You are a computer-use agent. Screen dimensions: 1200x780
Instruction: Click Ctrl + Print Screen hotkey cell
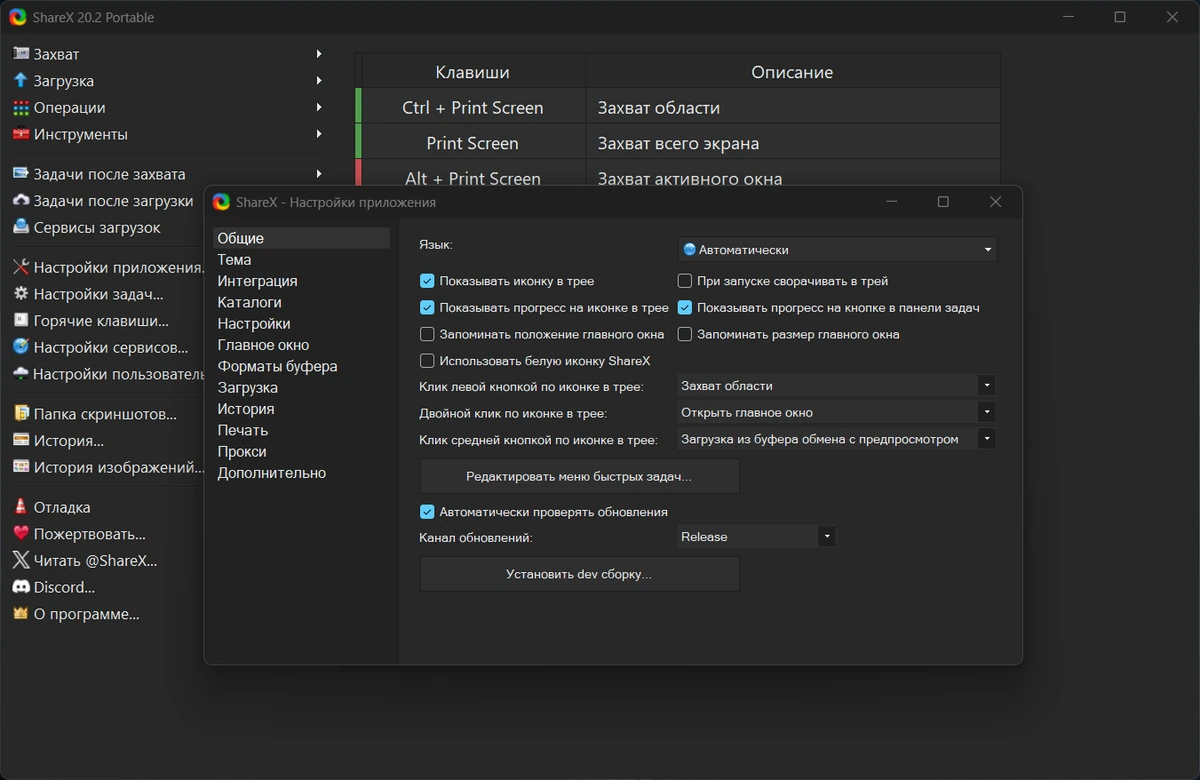(x=473, y=107)
